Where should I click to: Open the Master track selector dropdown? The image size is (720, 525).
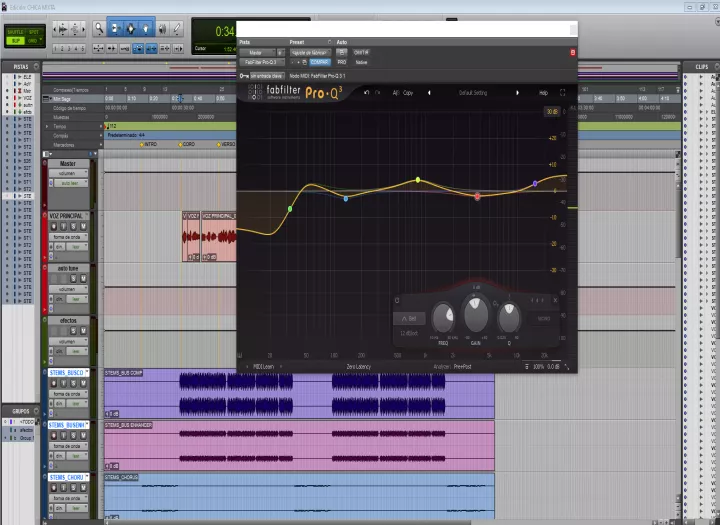point(257,52)
